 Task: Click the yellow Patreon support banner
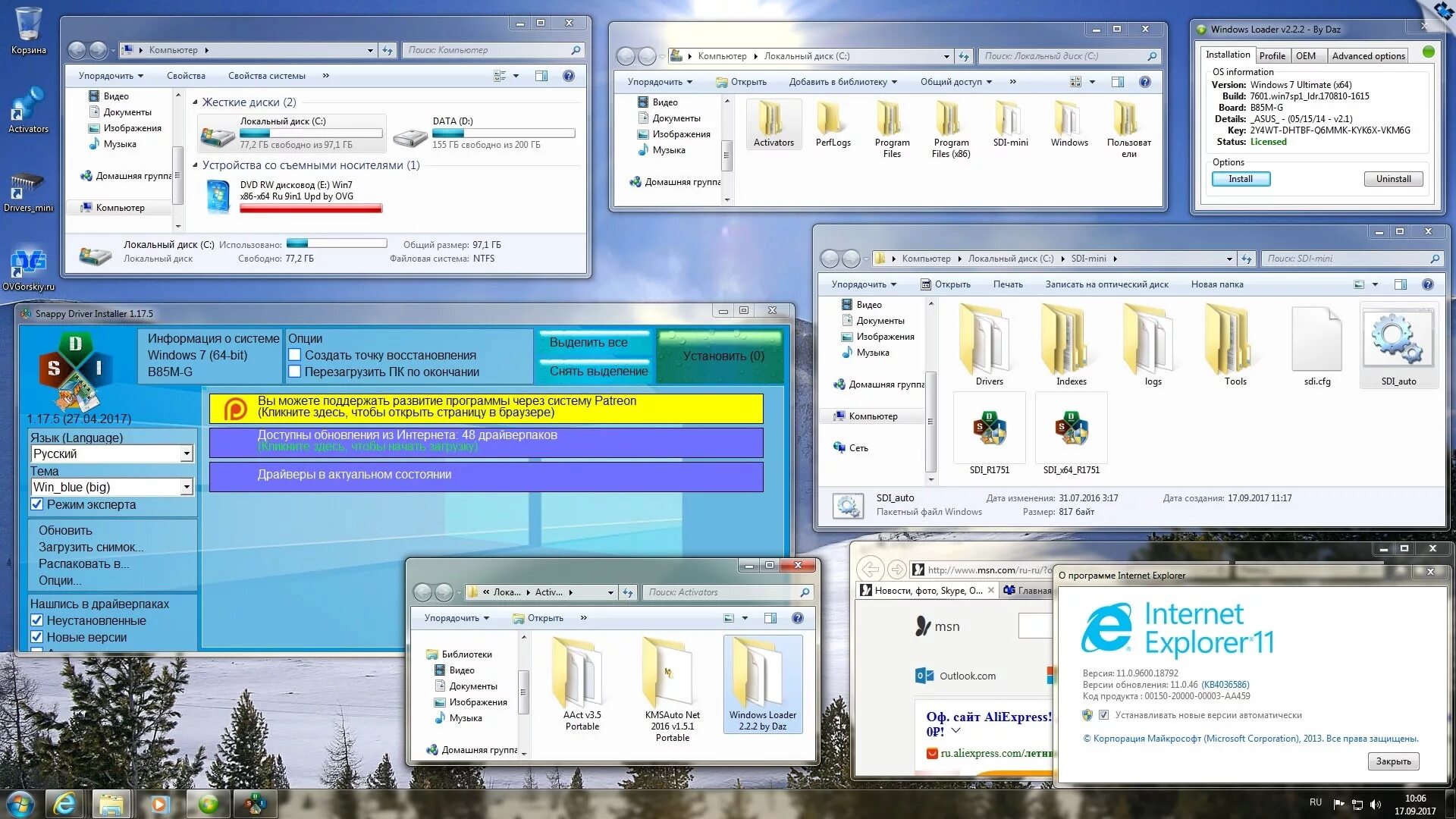pyautogui.click(x=486, y=408)
